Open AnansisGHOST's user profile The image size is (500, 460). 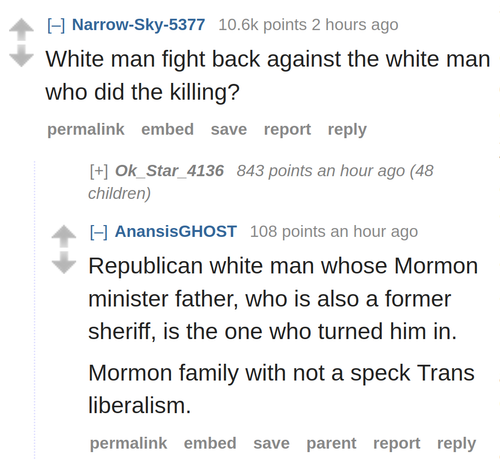[176, 231]
